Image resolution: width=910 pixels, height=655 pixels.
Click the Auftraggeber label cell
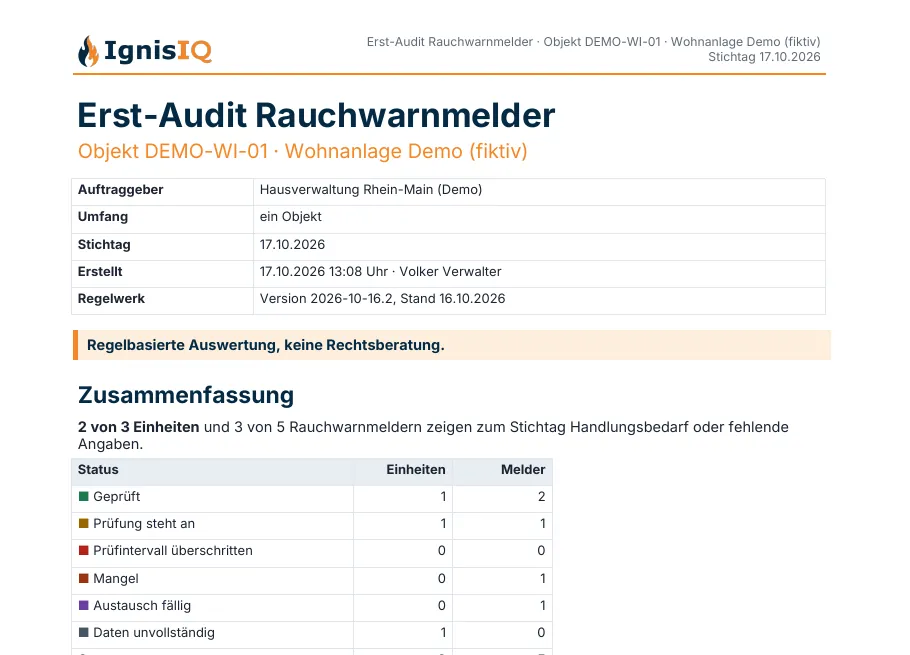coord(162,190)
